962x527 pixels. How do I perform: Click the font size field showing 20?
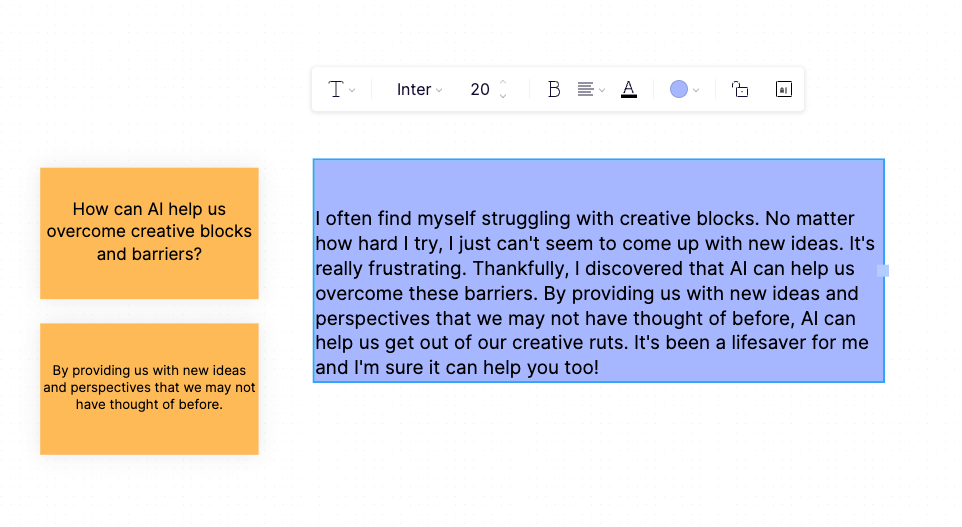[x=480, y=90]
